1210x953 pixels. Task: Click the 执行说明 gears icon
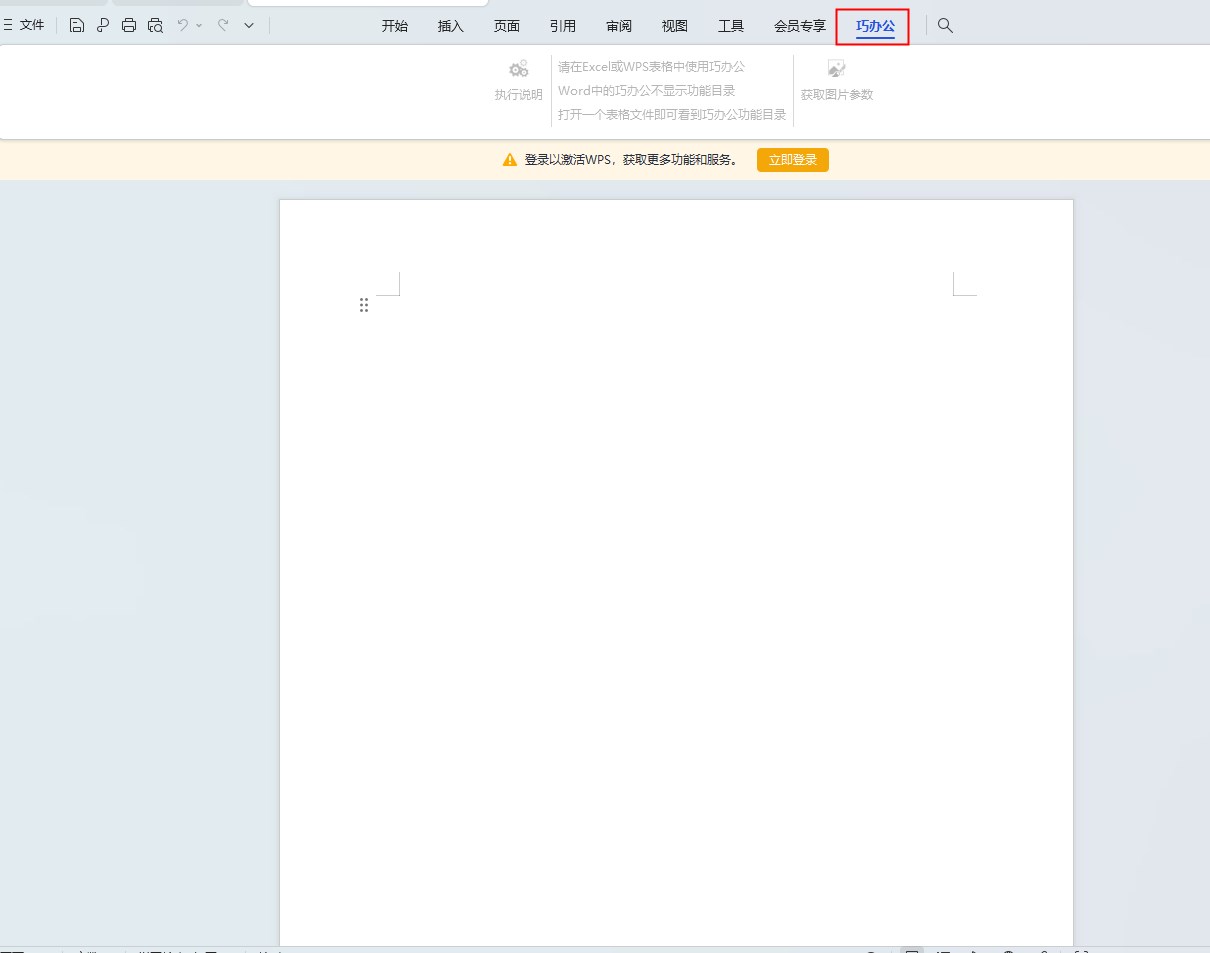(x=518, y=70)
